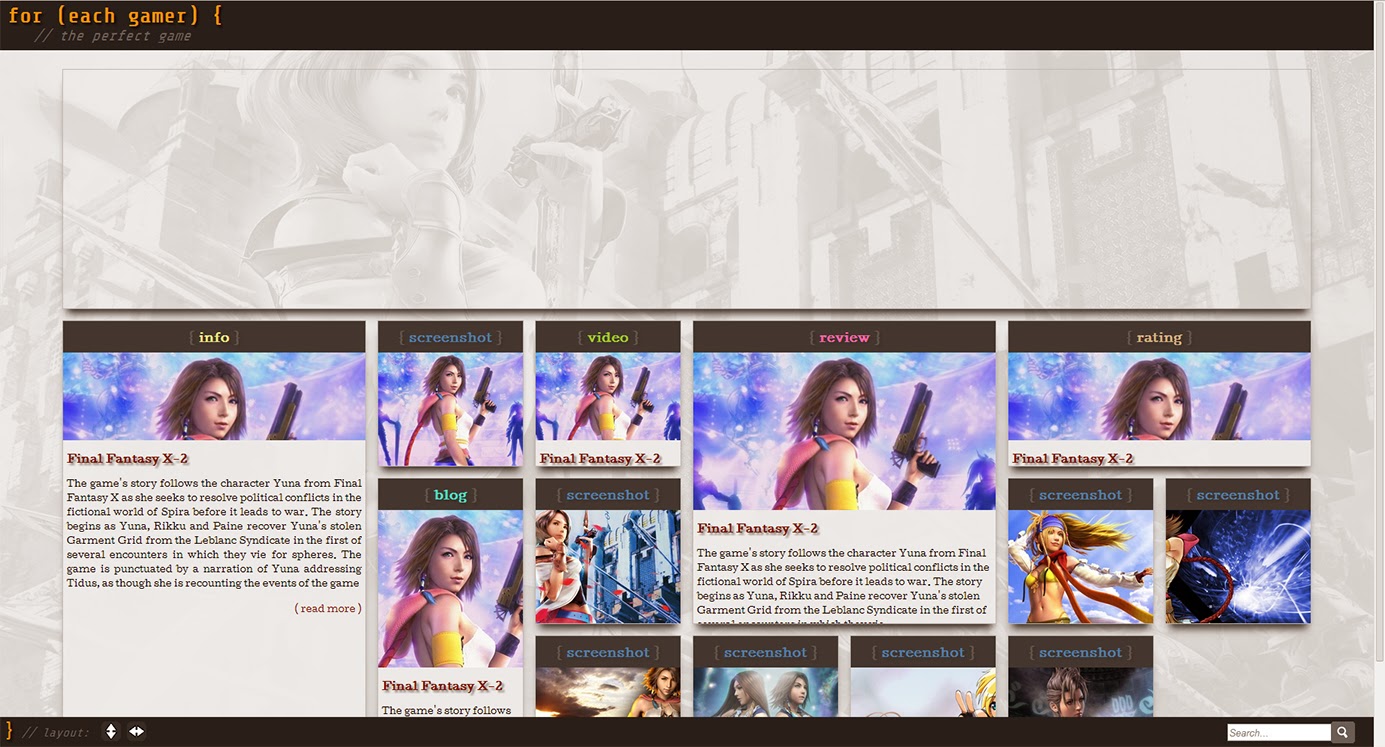Open the blog card's Yuna portrait image

pyautogui.click(x=450, y=589)
